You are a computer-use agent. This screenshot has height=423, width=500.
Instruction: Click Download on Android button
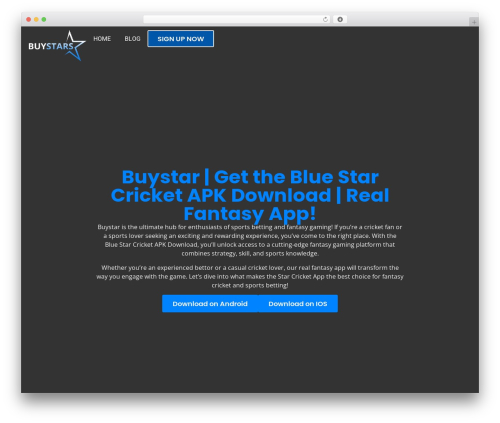coord(210,304)
